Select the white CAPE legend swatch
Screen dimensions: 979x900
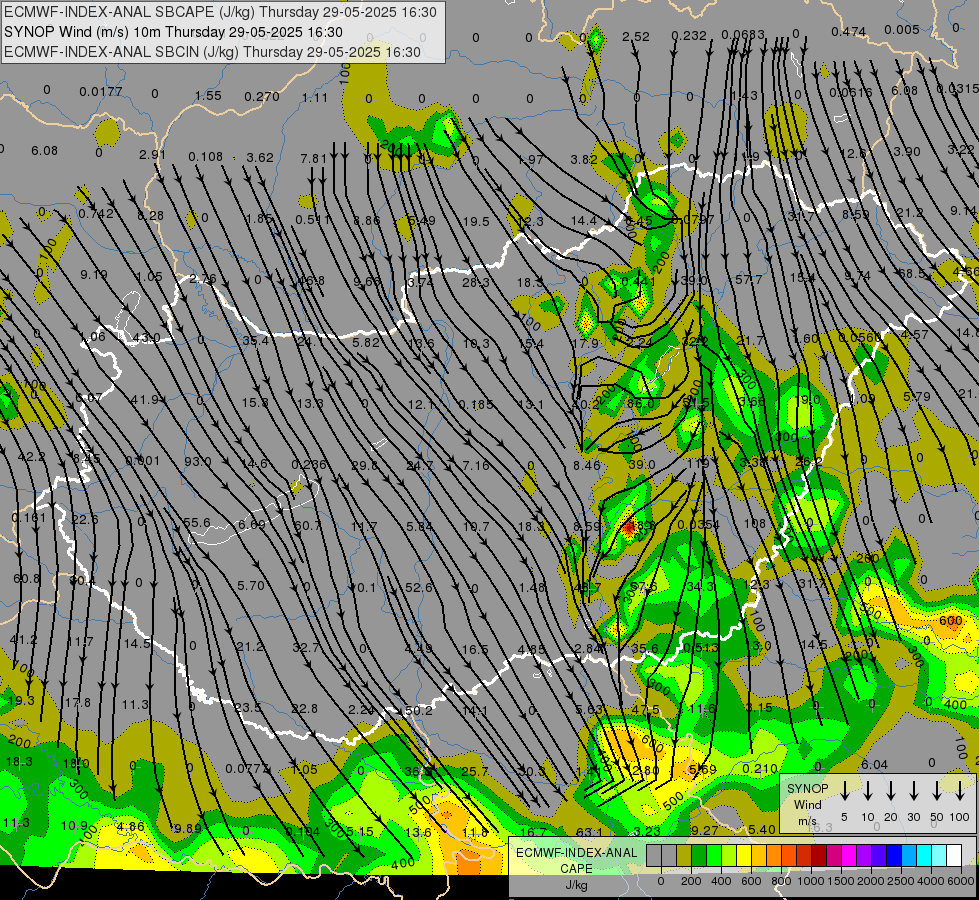tap(954, 856)
